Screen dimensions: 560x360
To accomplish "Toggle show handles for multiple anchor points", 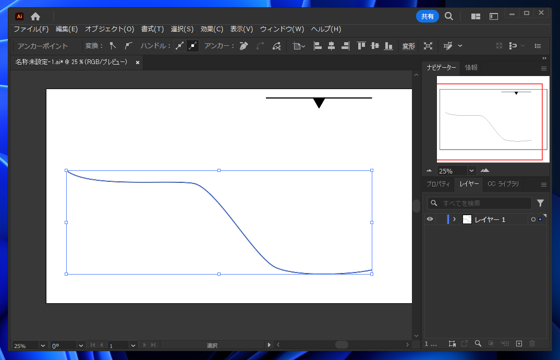I will pyautogui.click(x=180, y=46).
